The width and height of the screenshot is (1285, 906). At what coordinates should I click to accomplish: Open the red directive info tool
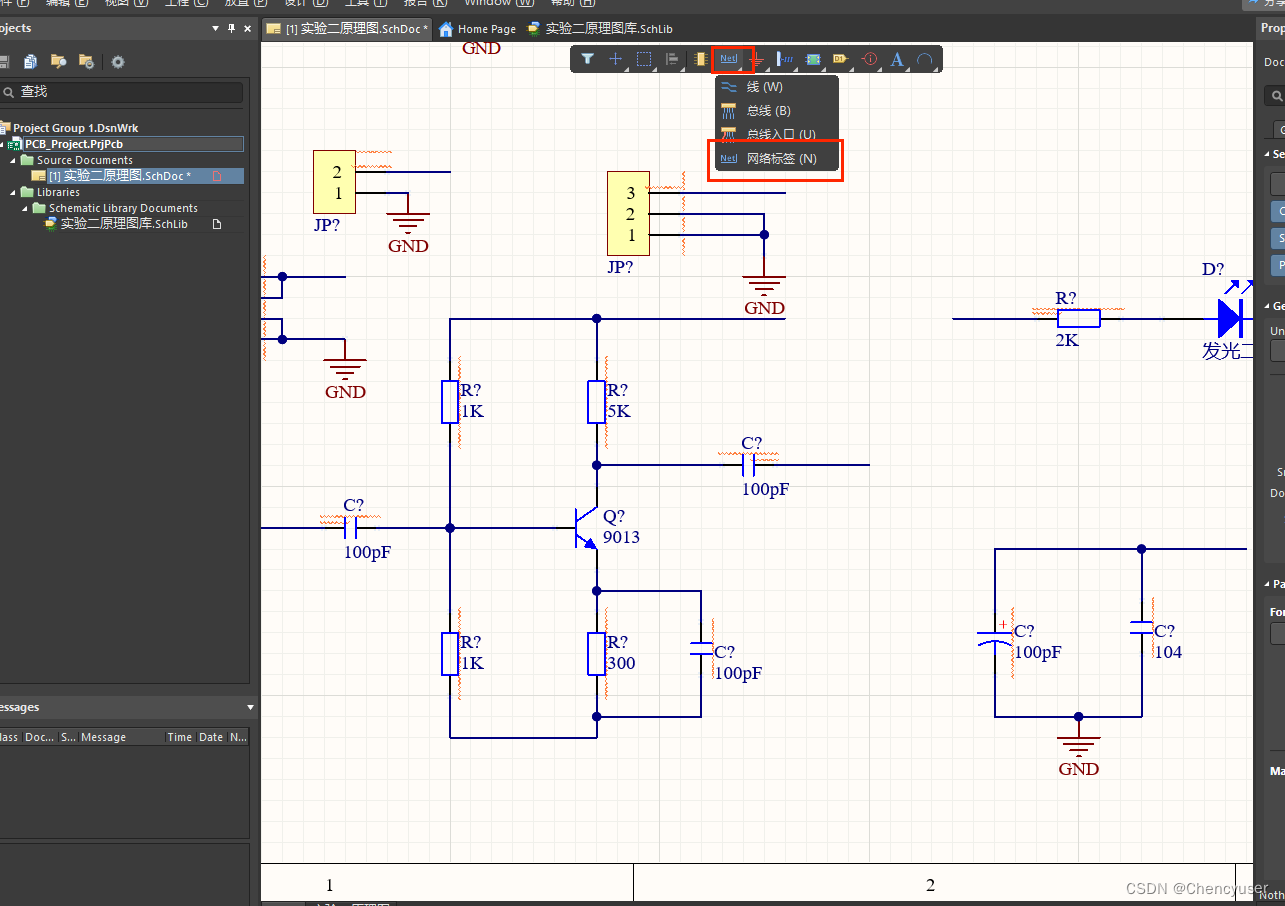[869, 59]
